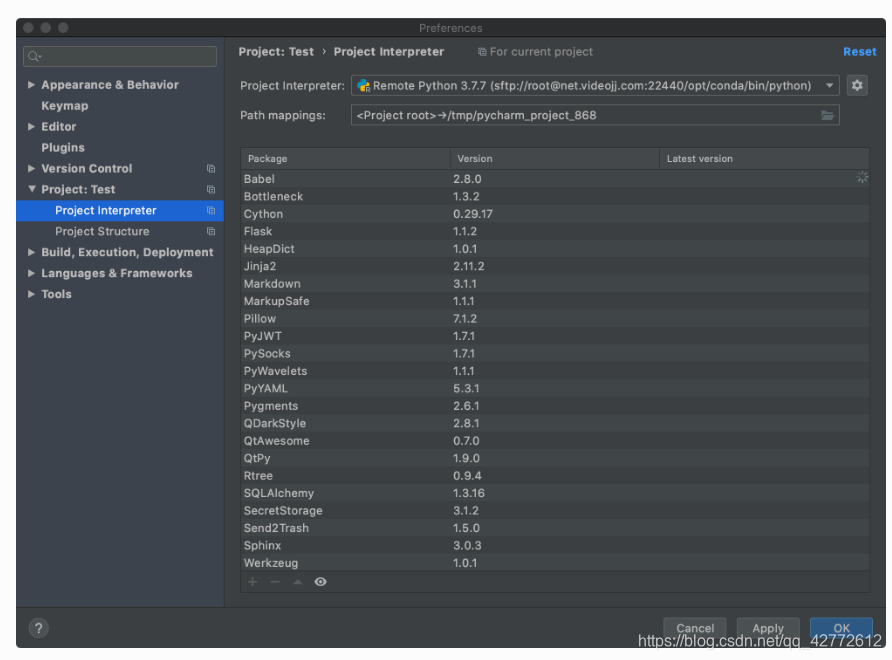Viewport: 892px width, 660px height.
Task: Select Project Interpreter tree item
Action: pyautogui.click(x=120, y=211)
